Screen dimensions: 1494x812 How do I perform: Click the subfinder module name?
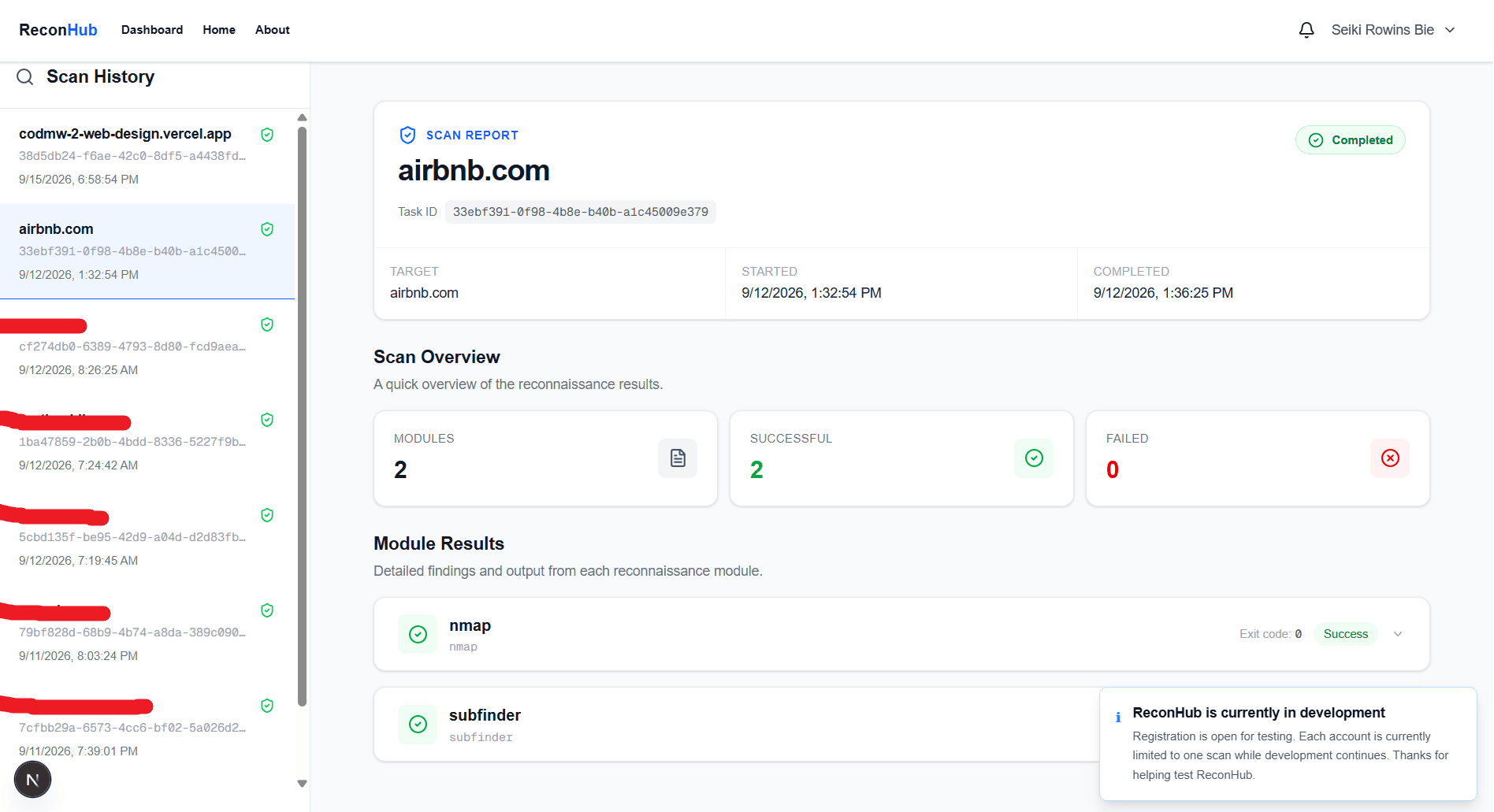[x=485, y=715]
